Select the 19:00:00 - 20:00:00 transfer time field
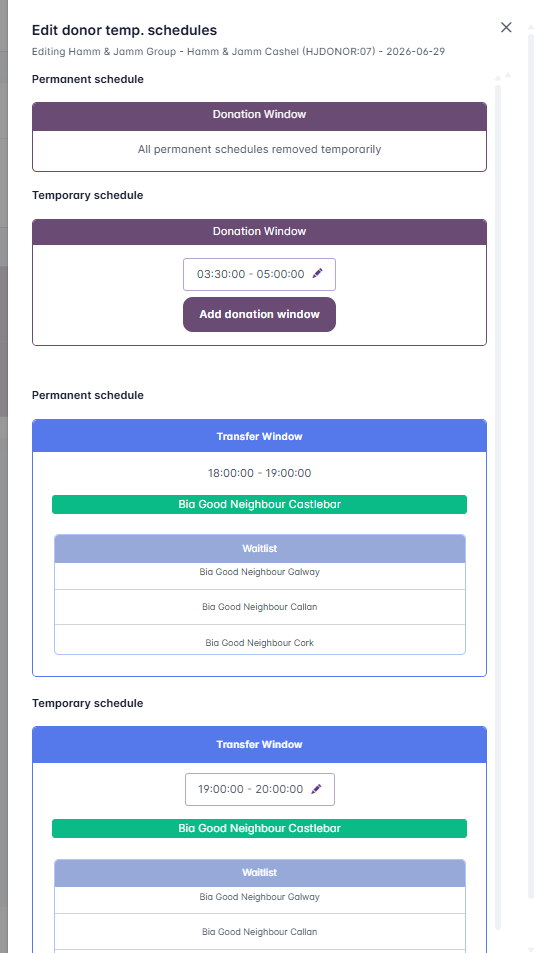This screenshot has width=545, height=953. click(x=260, y=790)
